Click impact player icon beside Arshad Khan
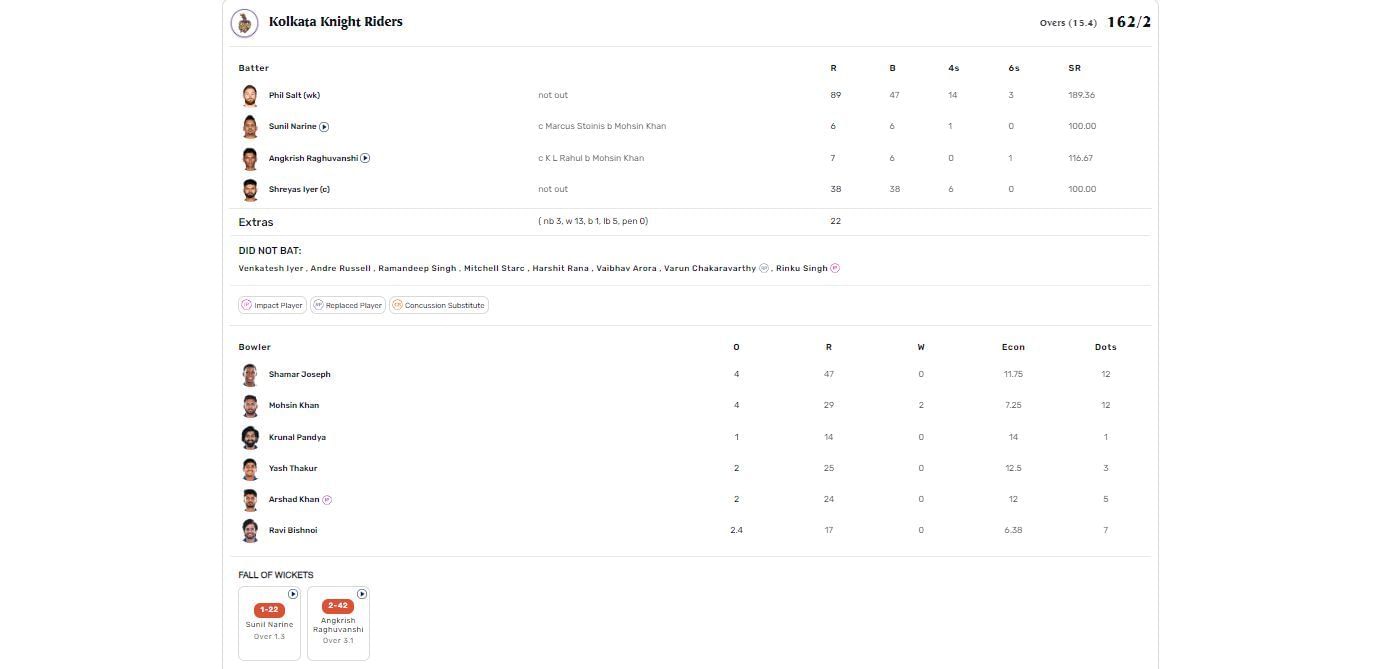The height and width of the screenshot is (669, 1394). 327,500
